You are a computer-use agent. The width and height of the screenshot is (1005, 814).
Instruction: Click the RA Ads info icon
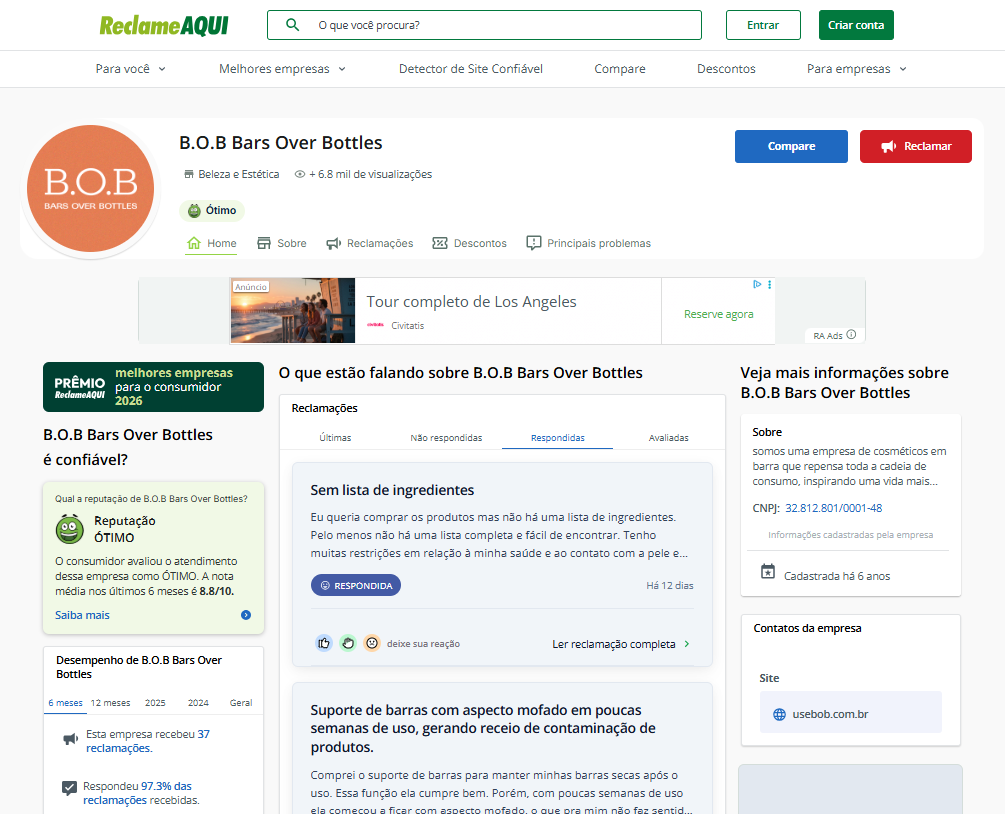[x=851, y=335]
